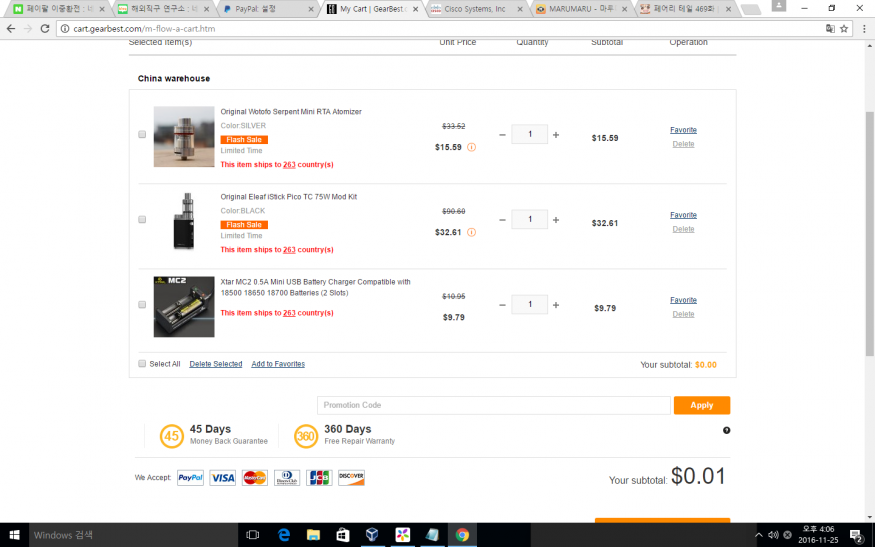The height and width of the screenshot is (547, 875).
Task: Open Chrome's three-dot menu
Action: click(864, 28)
